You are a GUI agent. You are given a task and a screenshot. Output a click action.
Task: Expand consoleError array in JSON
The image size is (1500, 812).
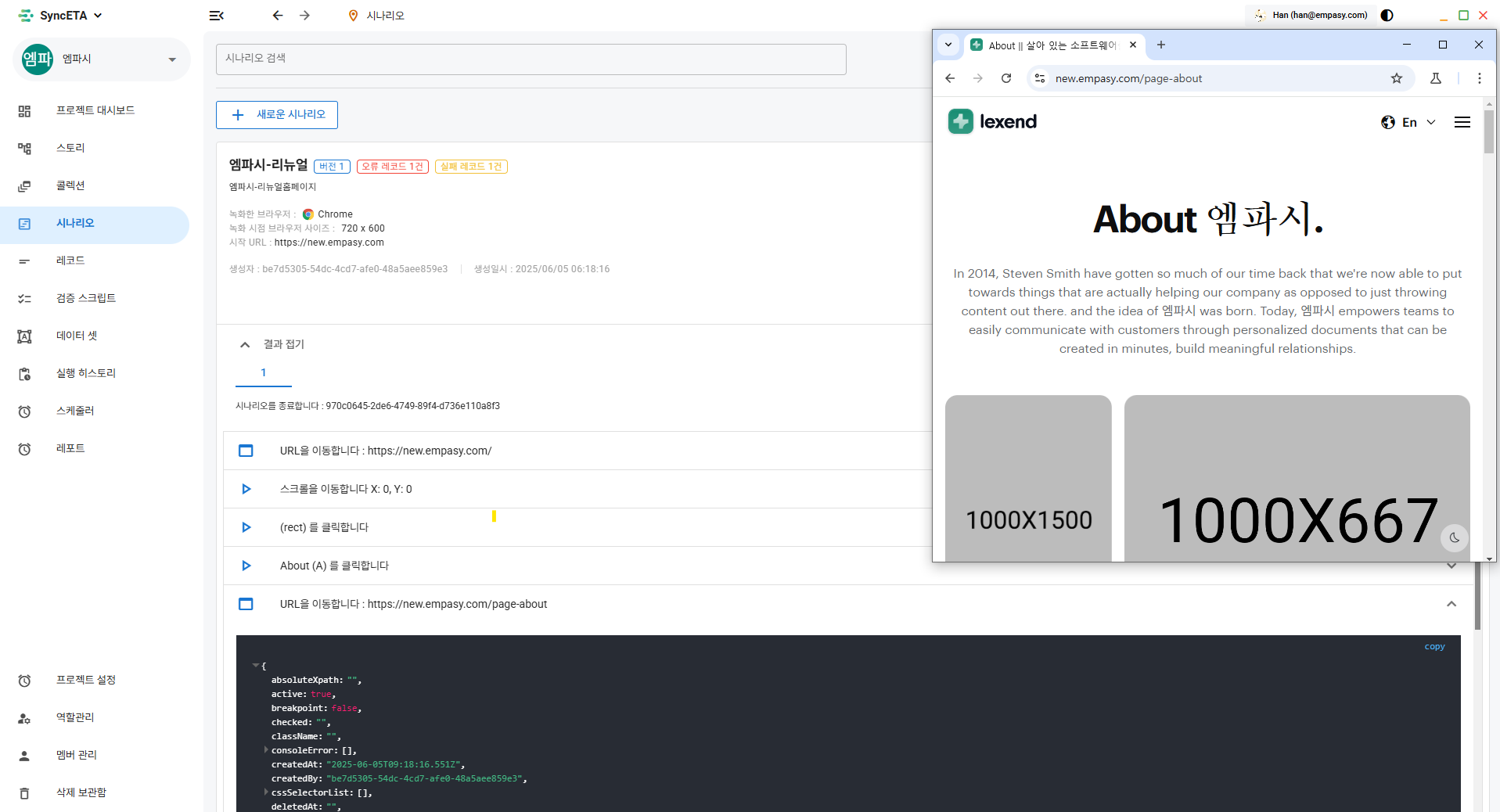coord(266,750)
